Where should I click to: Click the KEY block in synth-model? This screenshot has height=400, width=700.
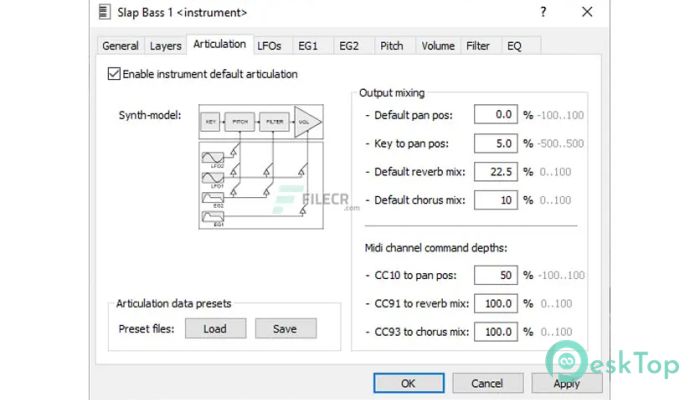pyautogui.click(x=211, y=122)
